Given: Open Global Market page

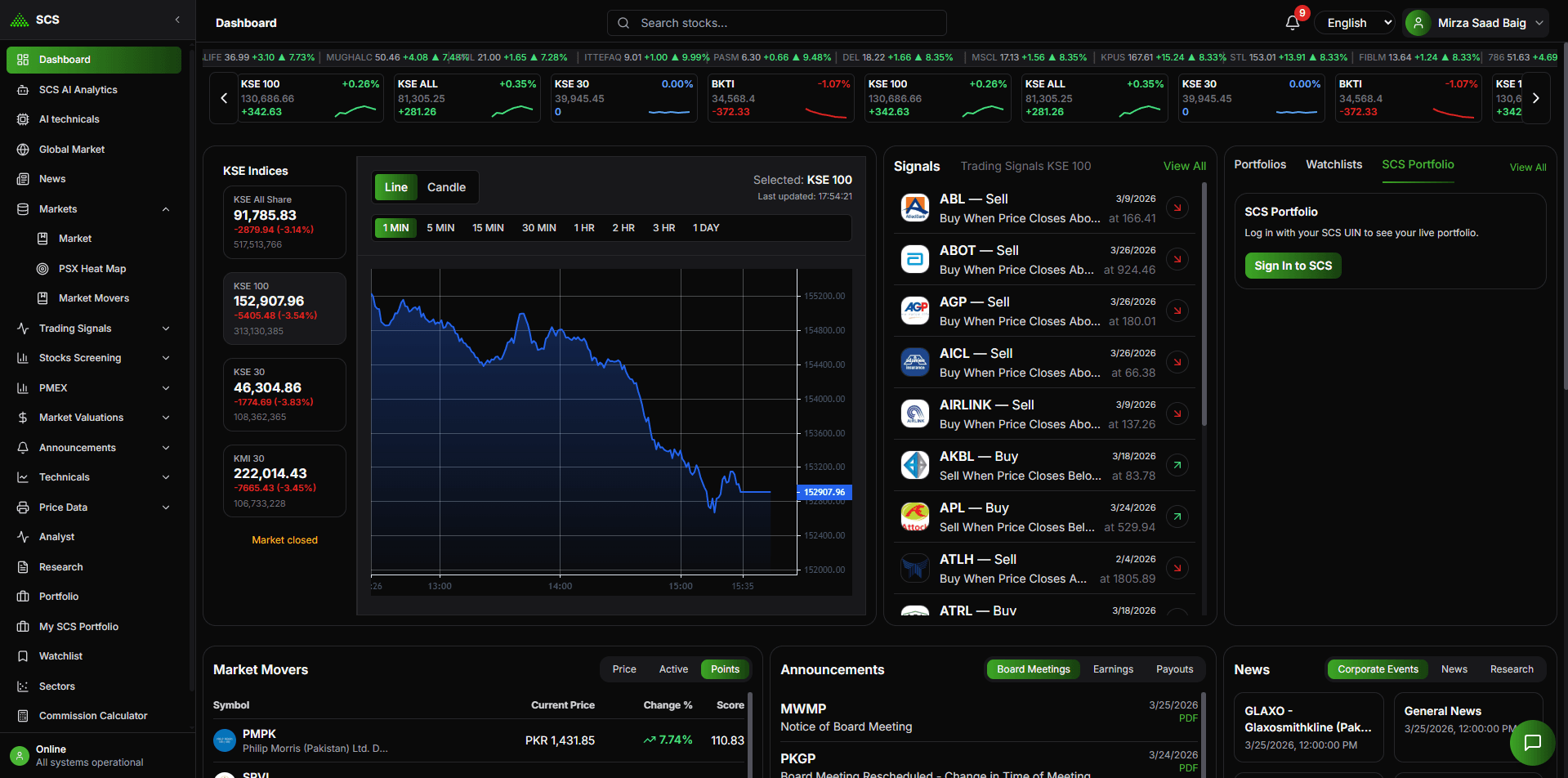Looking at the screenshot, I should pyautogui.click(x=94, y=150).
